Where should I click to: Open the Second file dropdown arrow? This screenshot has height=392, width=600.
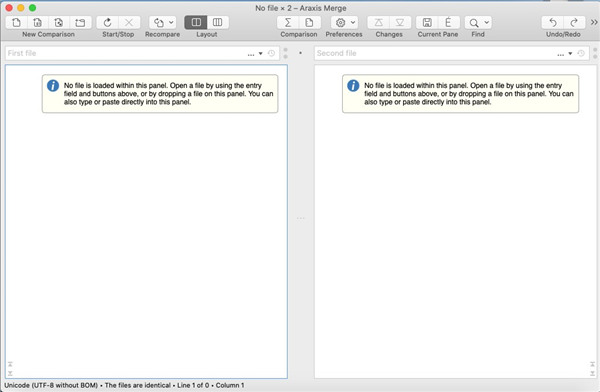[x=570, y=54]
